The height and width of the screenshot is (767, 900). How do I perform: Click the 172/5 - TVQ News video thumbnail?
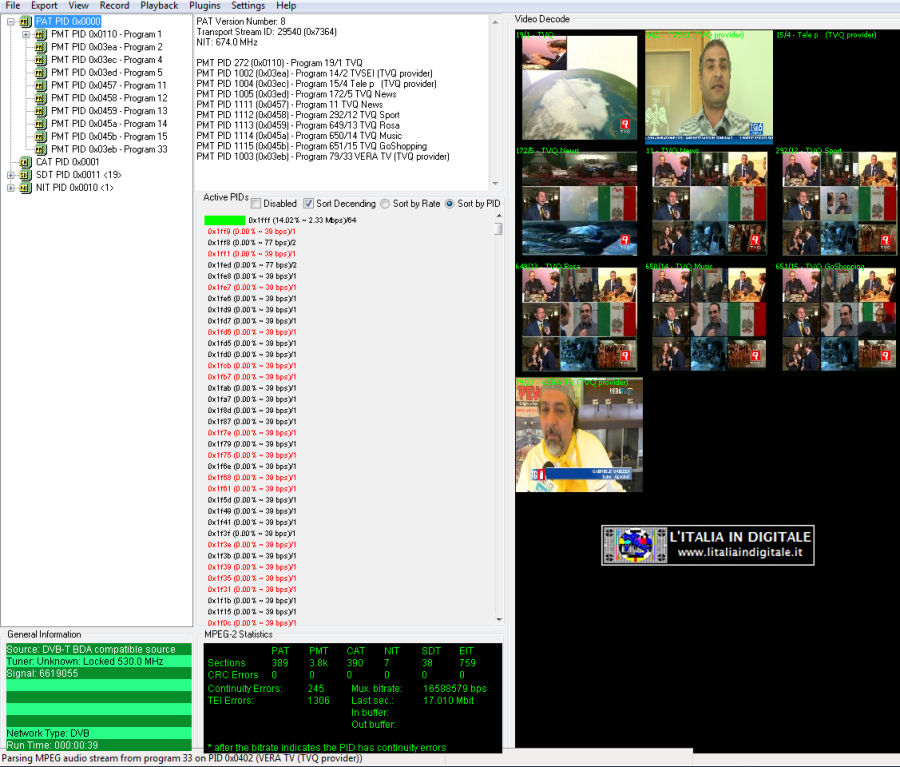[579, 204]
